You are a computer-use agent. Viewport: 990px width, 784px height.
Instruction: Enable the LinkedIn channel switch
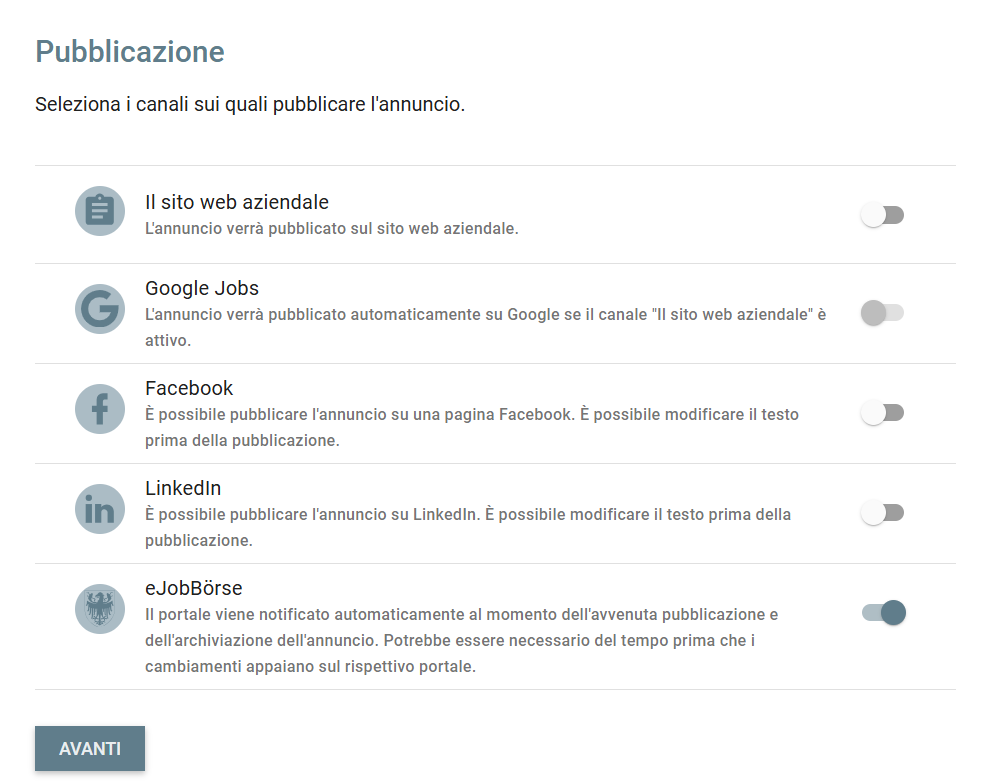(882, 513)
